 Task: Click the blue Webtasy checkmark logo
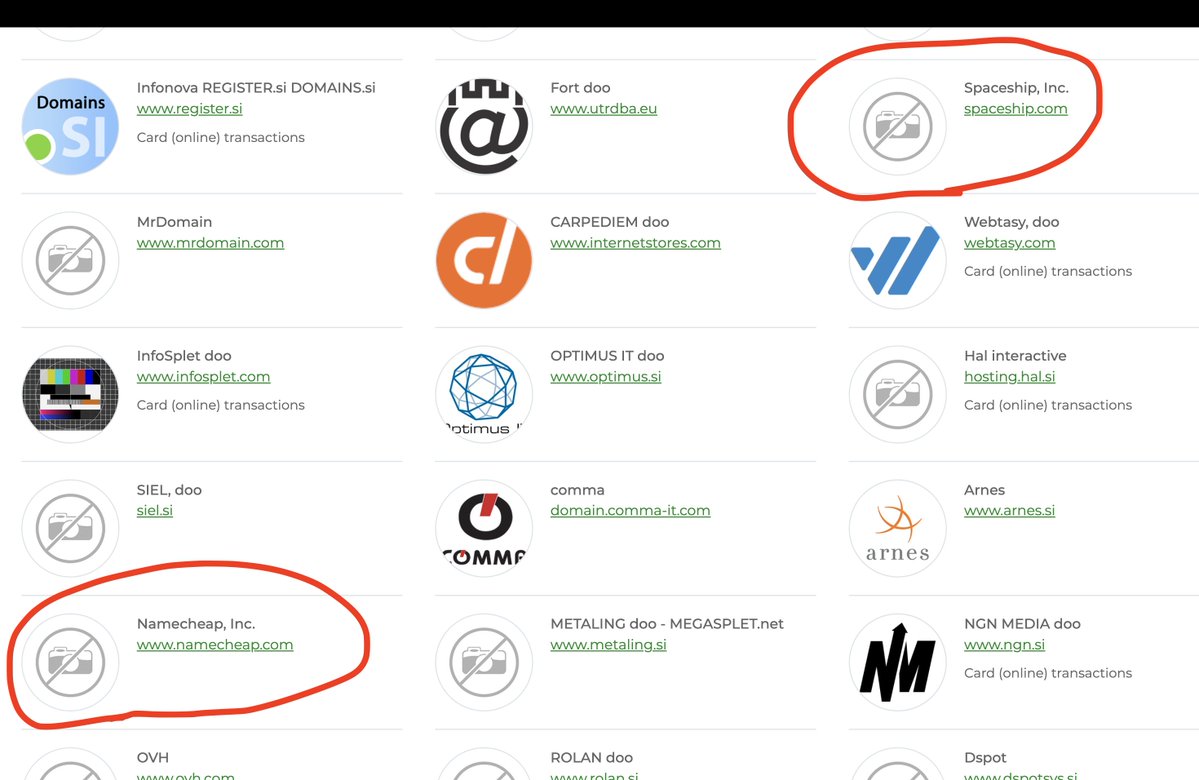coord(898,260)
